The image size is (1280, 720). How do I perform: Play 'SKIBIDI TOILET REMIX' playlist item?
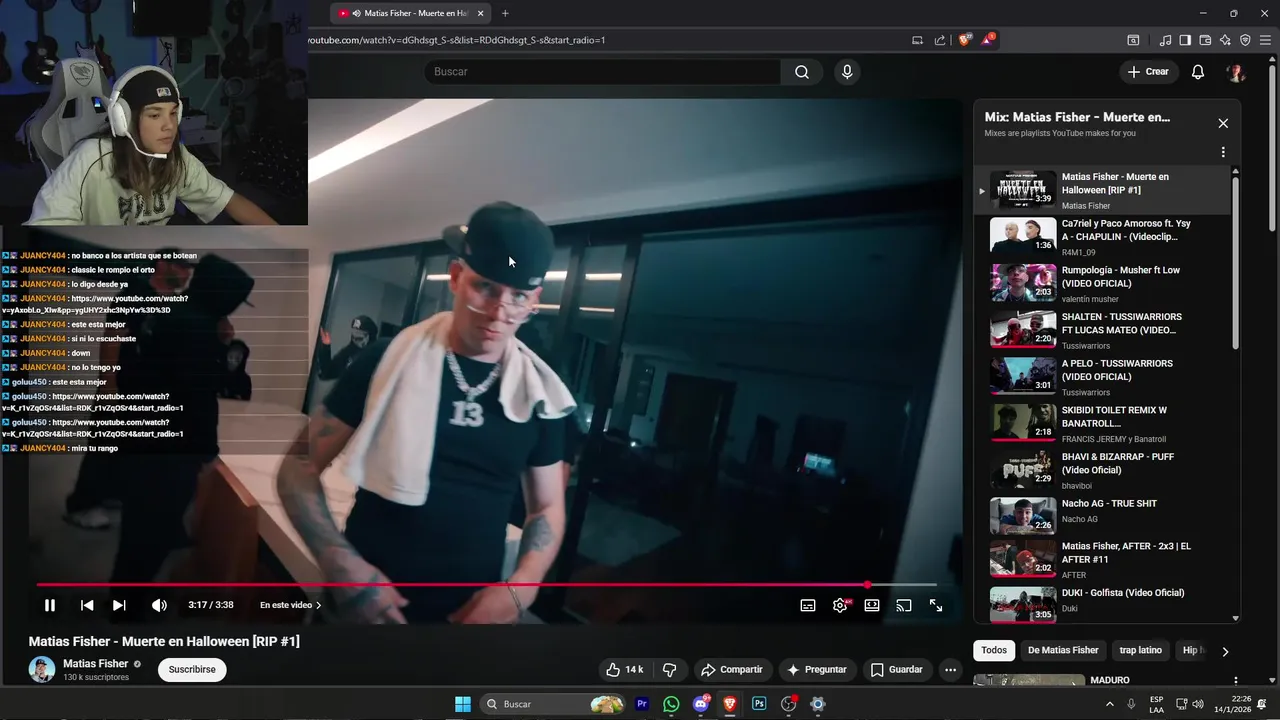[1102, 423]
